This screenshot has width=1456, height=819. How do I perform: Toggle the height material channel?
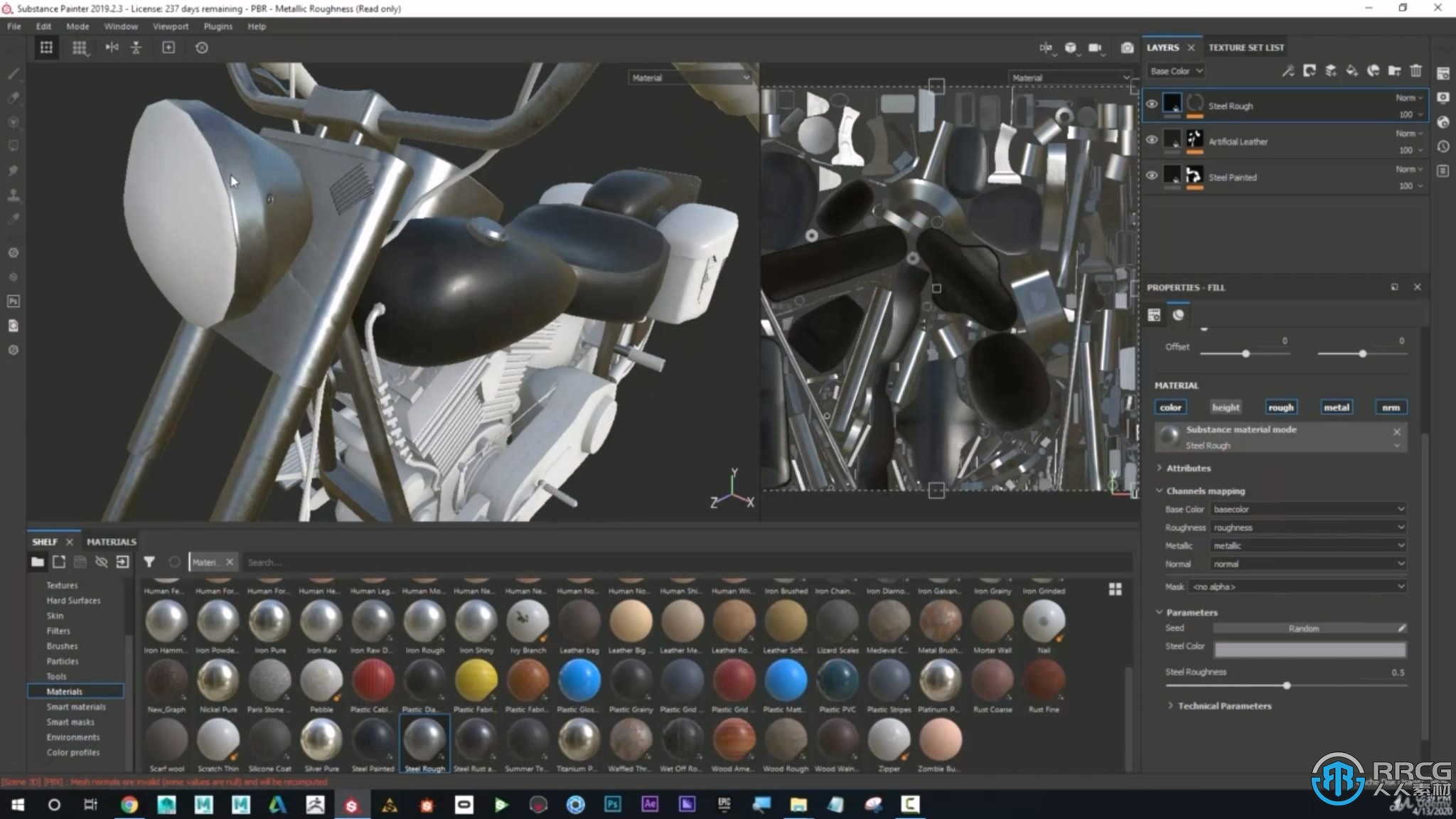click(x=1226, y=407)
